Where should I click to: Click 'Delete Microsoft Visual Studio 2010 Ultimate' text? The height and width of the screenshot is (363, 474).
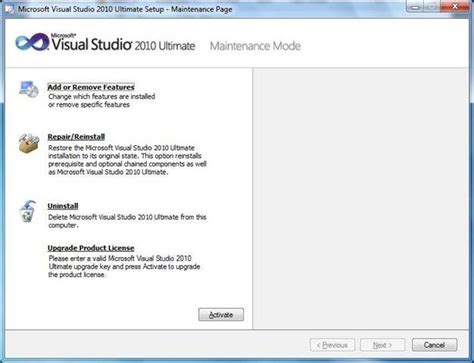pos(127,221)
